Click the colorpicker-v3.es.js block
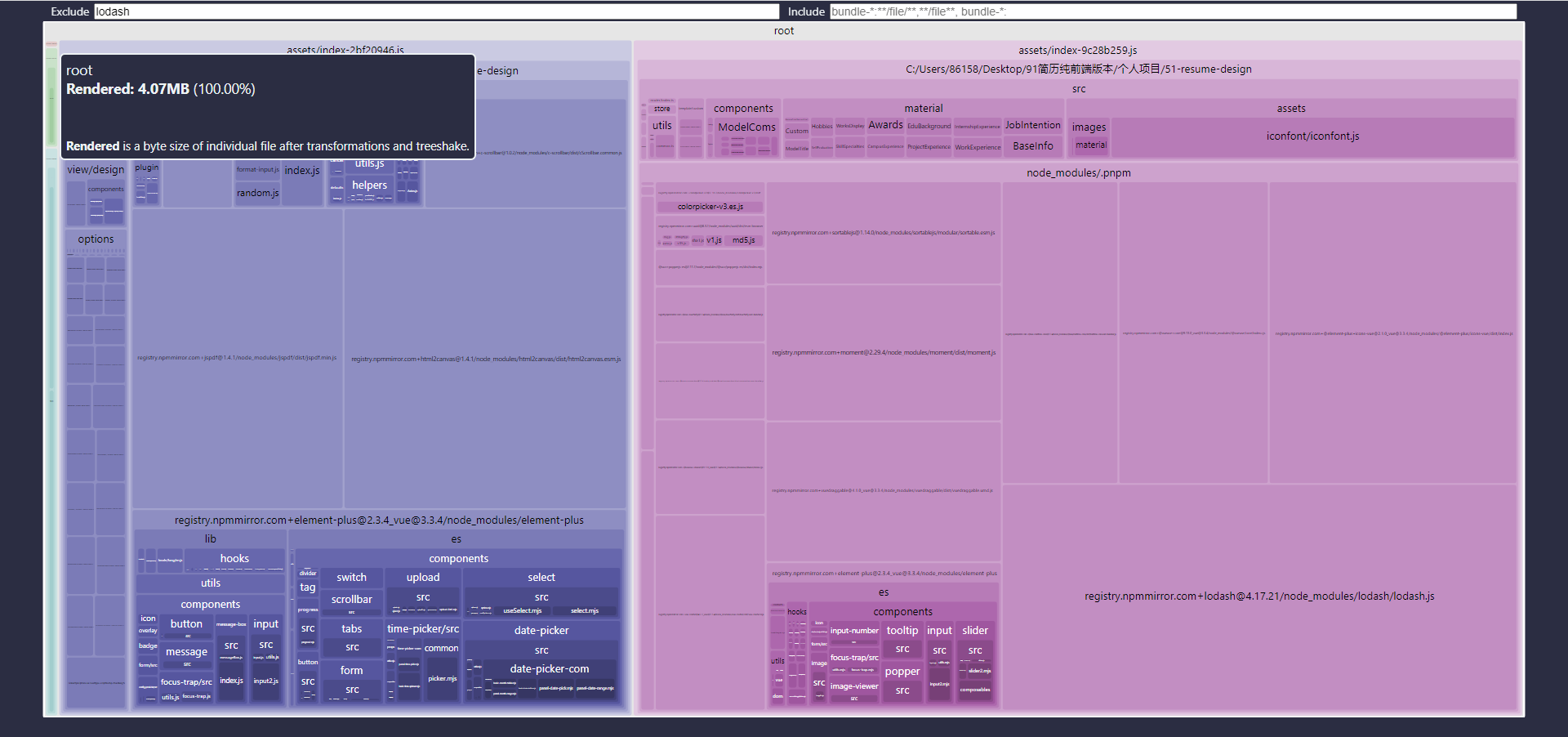The image size is (1568, 737). (x=710, y=207)
